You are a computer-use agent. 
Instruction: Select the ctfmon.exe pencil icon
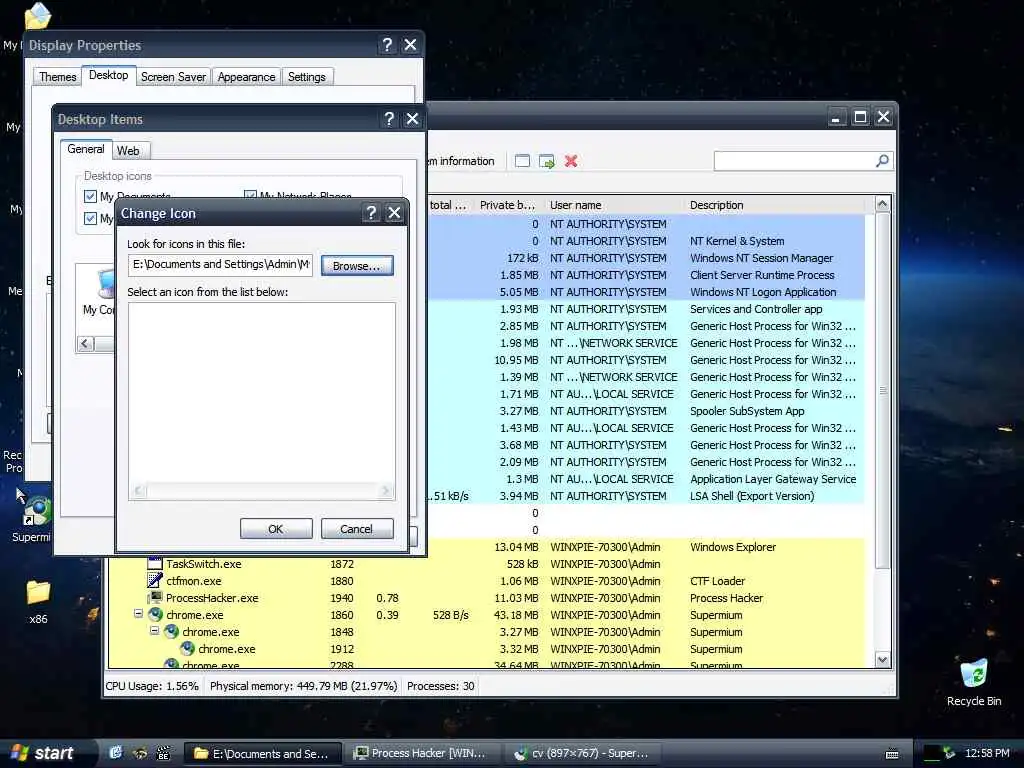(155, 581)
